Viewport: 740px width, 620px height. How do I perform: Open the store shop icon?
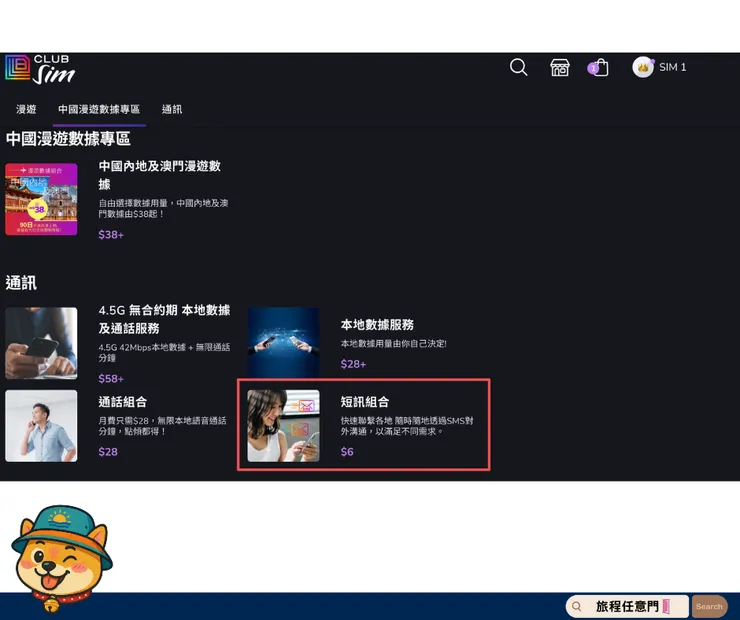tap(560, 67)
